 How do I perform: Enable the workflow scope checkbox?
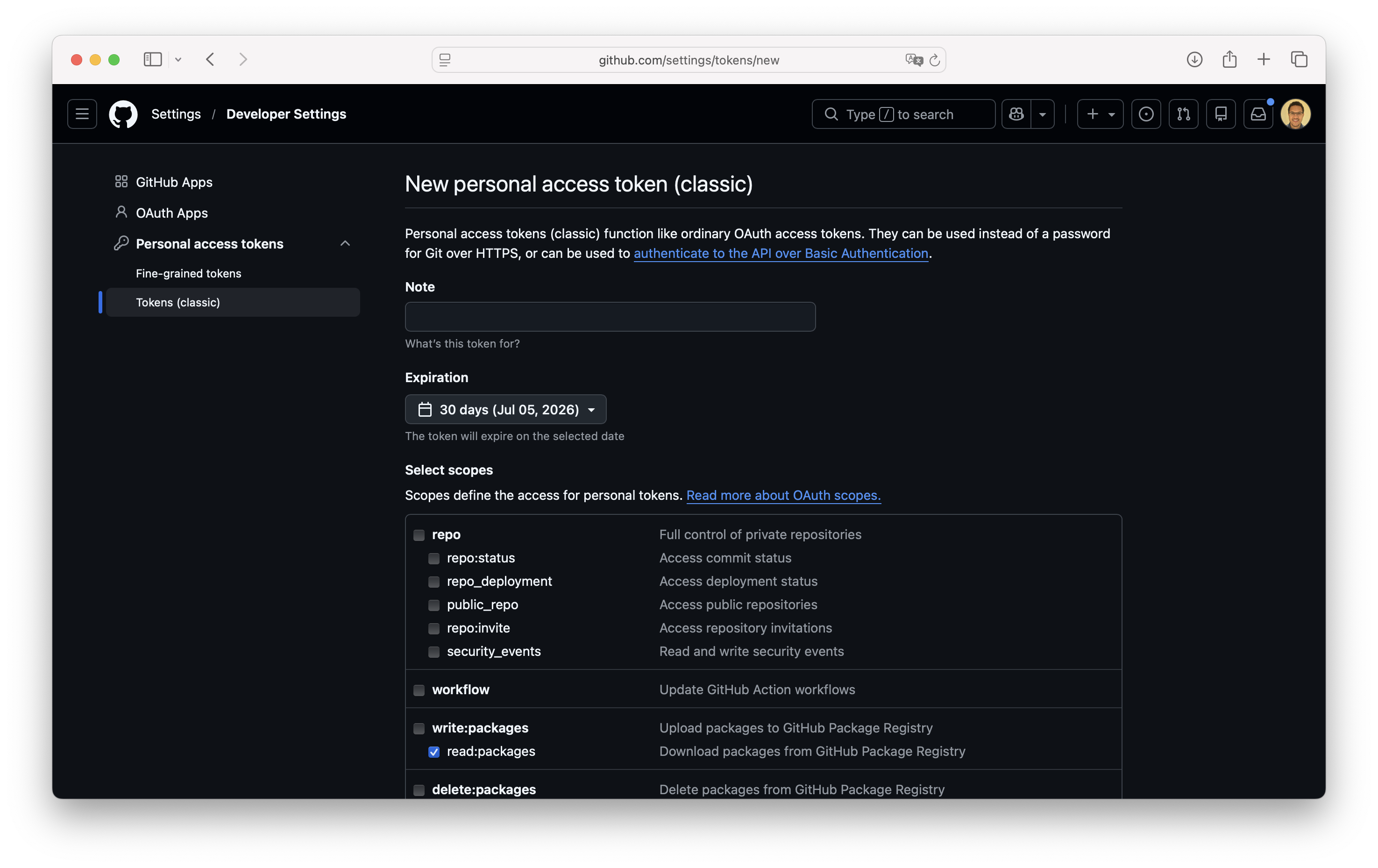(x=419, y=690)
